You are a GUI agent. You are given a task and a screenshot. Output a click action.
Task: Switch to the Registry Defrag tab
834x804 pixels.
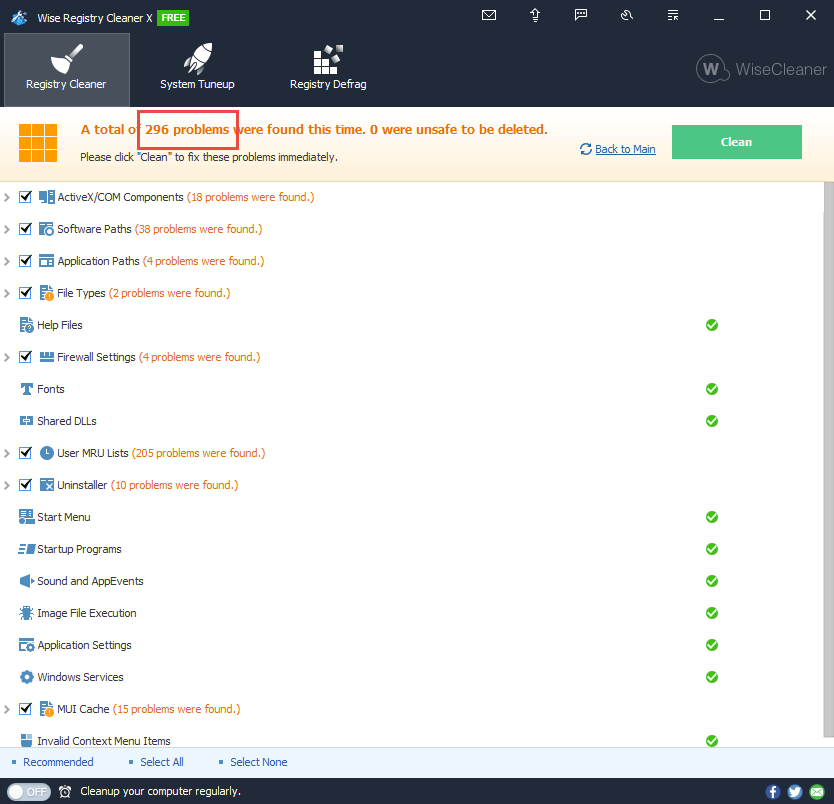click(328, 70)
